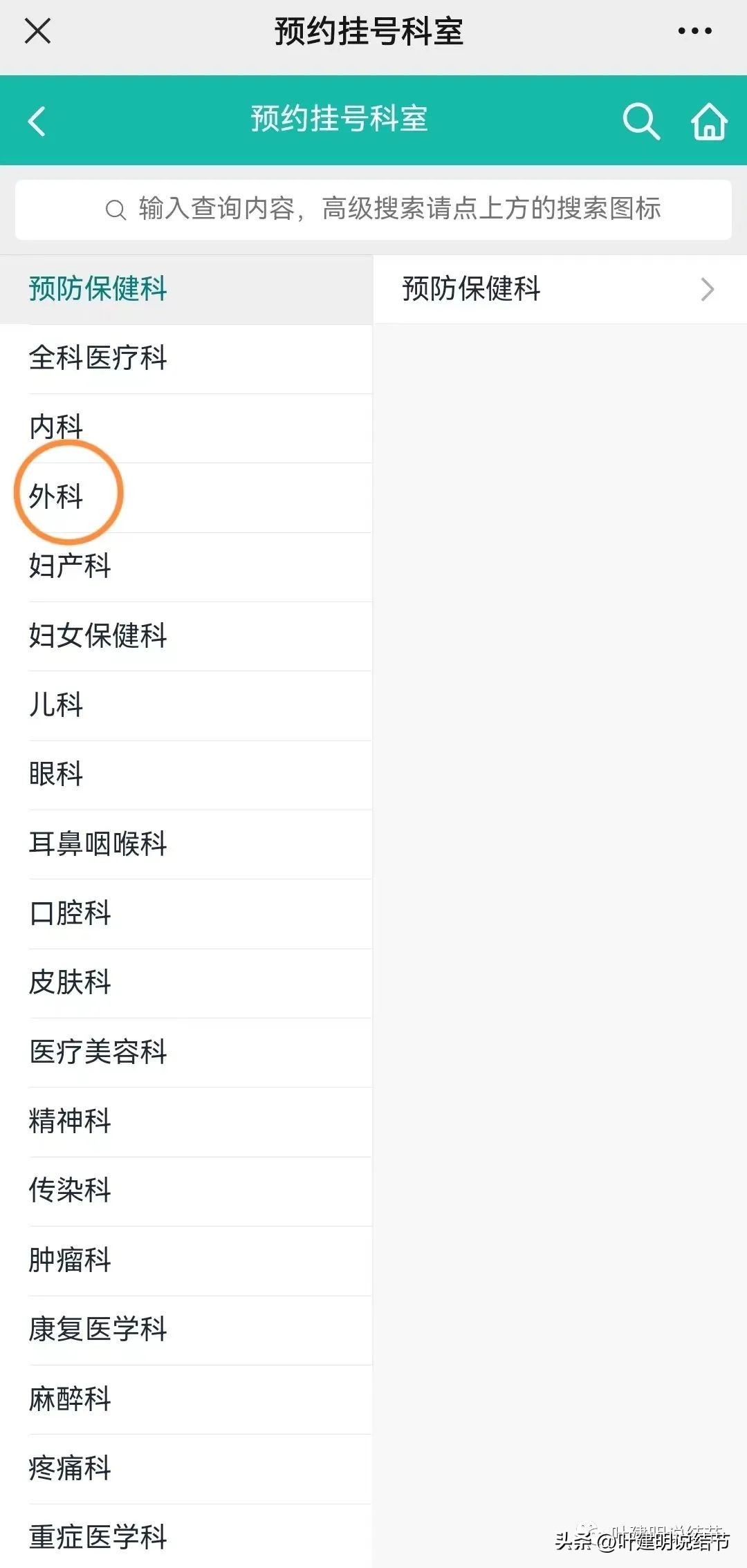Viewport: 747px width, 1568px height.
Task: Open the 妇产科 category
Action: pos(71,566)
